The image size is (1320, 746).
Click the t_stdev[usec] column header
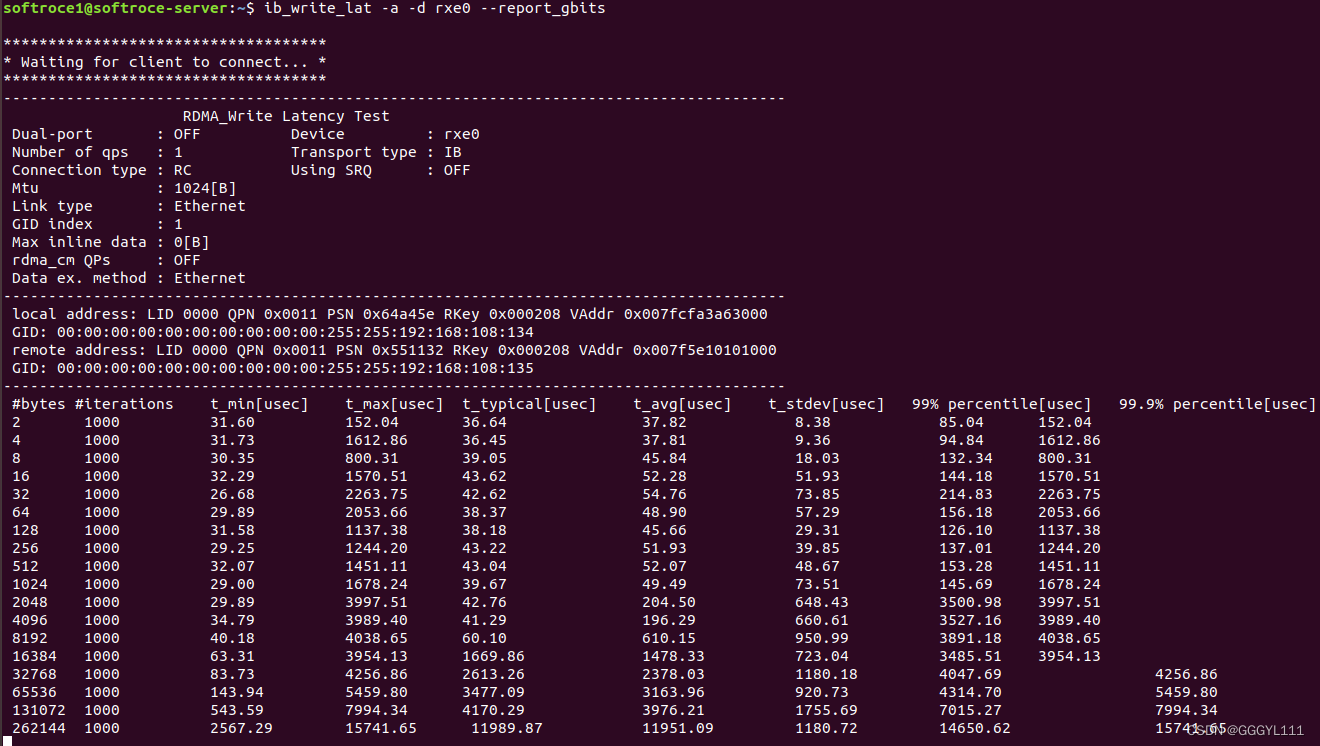tap(826, 404)
